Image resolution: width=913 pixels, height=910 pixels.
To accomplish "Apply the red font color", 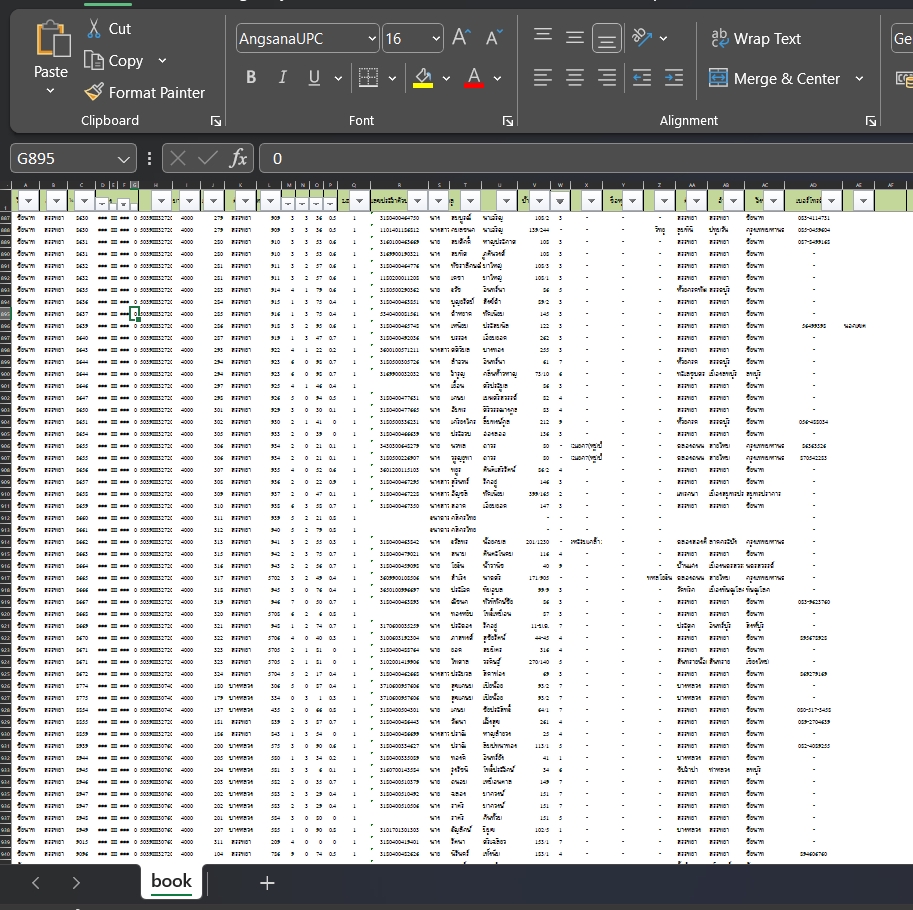I will click(x=474, y=77).
